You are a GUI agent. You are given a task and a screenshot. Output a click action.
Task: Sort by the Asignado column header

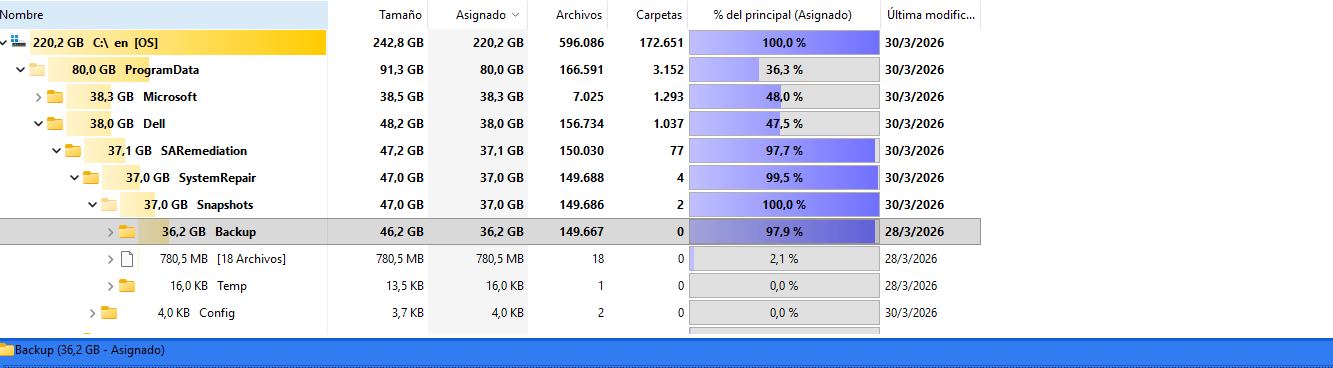click(480, 15)
